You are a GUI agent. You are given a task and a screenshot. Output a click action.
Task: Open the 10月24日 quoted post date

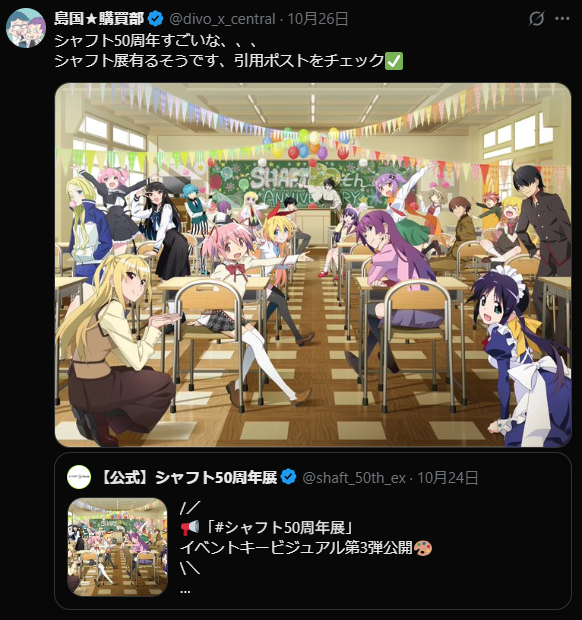(448, 478)
